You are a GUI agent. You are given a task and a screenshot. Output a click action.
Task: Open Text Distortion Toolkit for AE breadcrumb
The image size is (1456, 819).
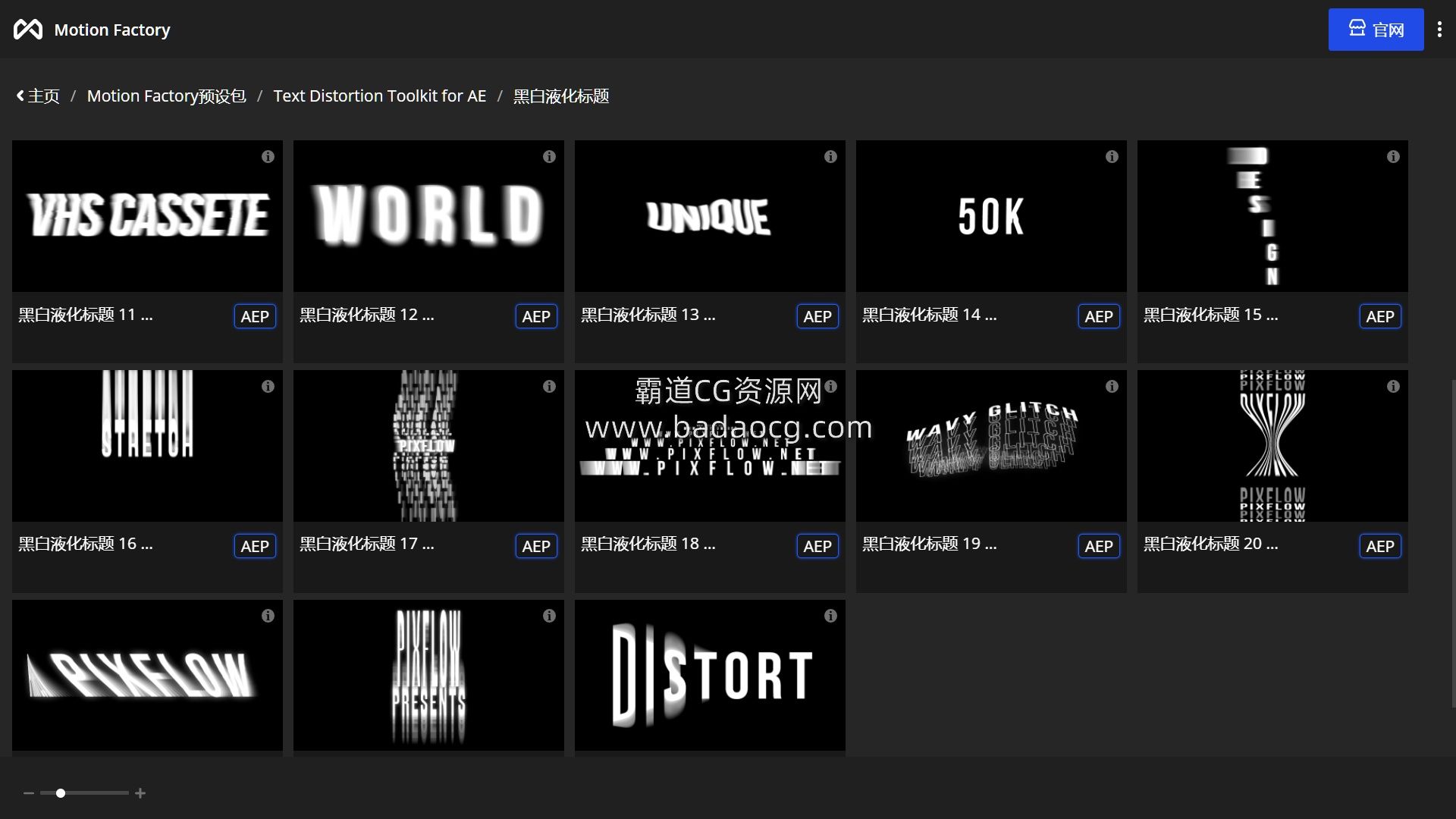379,96
